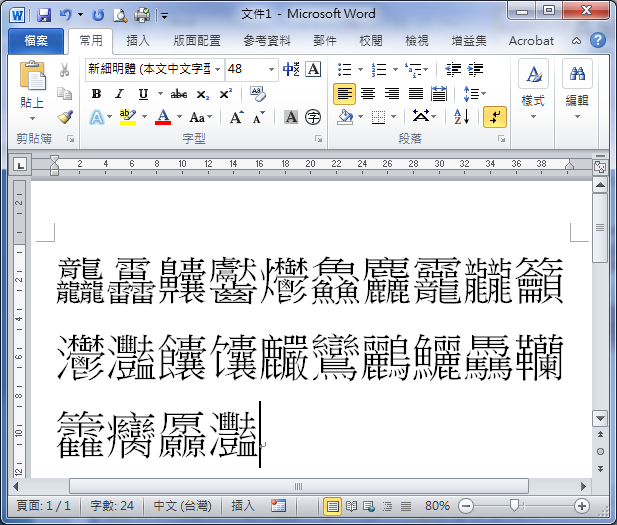Viewport: 617px width, 525px height.
Task: Toggle Superscript formatting
Action: [225, 94]
